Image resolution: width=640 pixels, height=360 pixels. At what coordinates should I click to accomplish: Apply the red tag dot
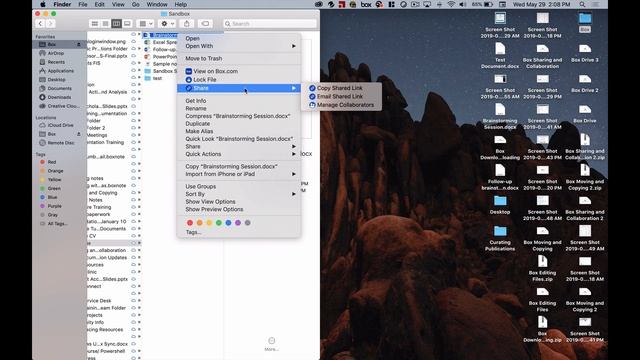coord(190,223)
